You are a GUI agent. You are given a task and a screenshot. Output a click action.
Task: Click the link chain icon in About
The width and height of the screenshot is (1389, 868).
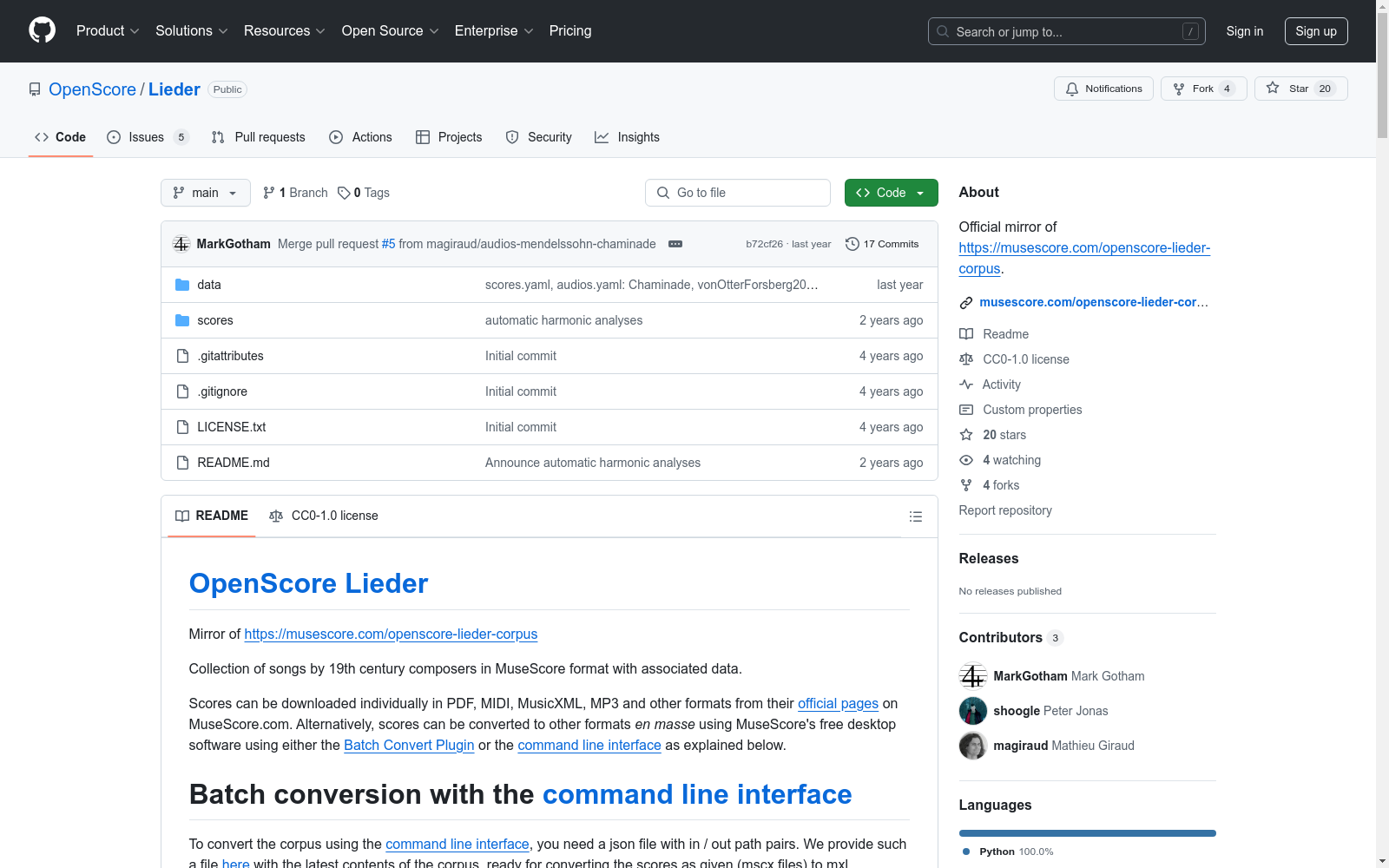click(966, 303)
